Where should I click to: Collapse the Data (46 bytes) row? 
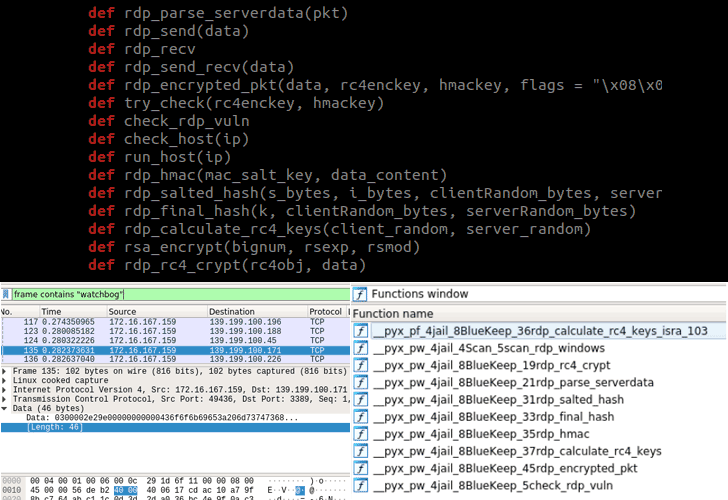click(x=4, y=409)
